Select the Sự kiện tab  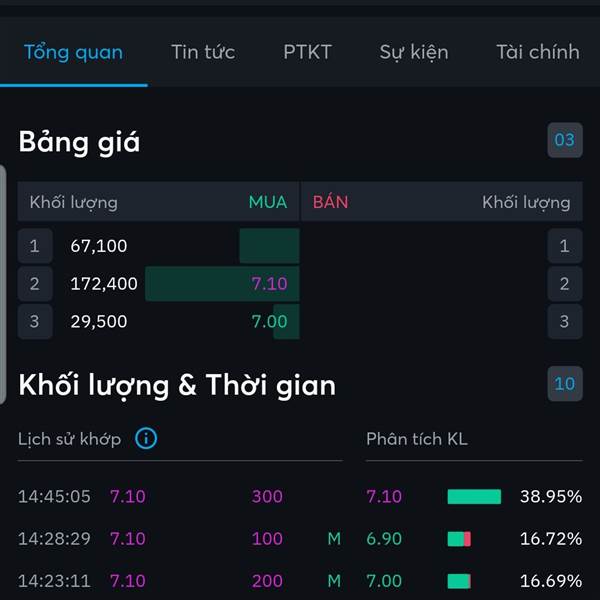[x=414, y=53]
